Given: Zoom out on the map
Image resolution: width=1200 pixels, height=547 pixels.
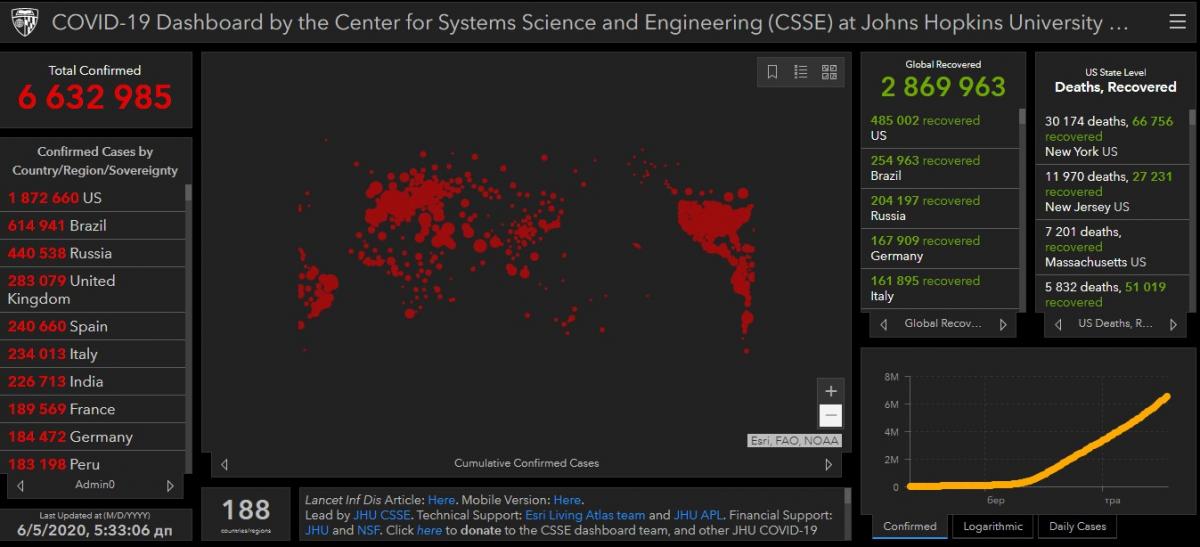Looking at the screenshot, I should coord(830,416).
